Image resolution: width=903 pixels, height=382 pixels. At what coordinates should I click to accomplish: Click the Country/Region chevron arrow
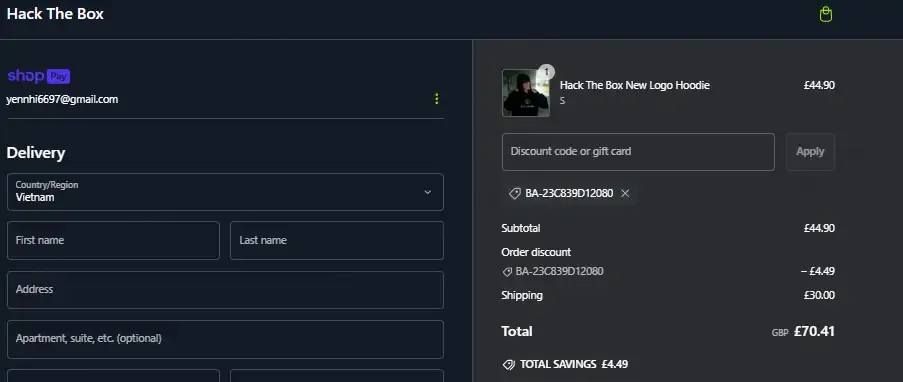click(x=427, y=192)
